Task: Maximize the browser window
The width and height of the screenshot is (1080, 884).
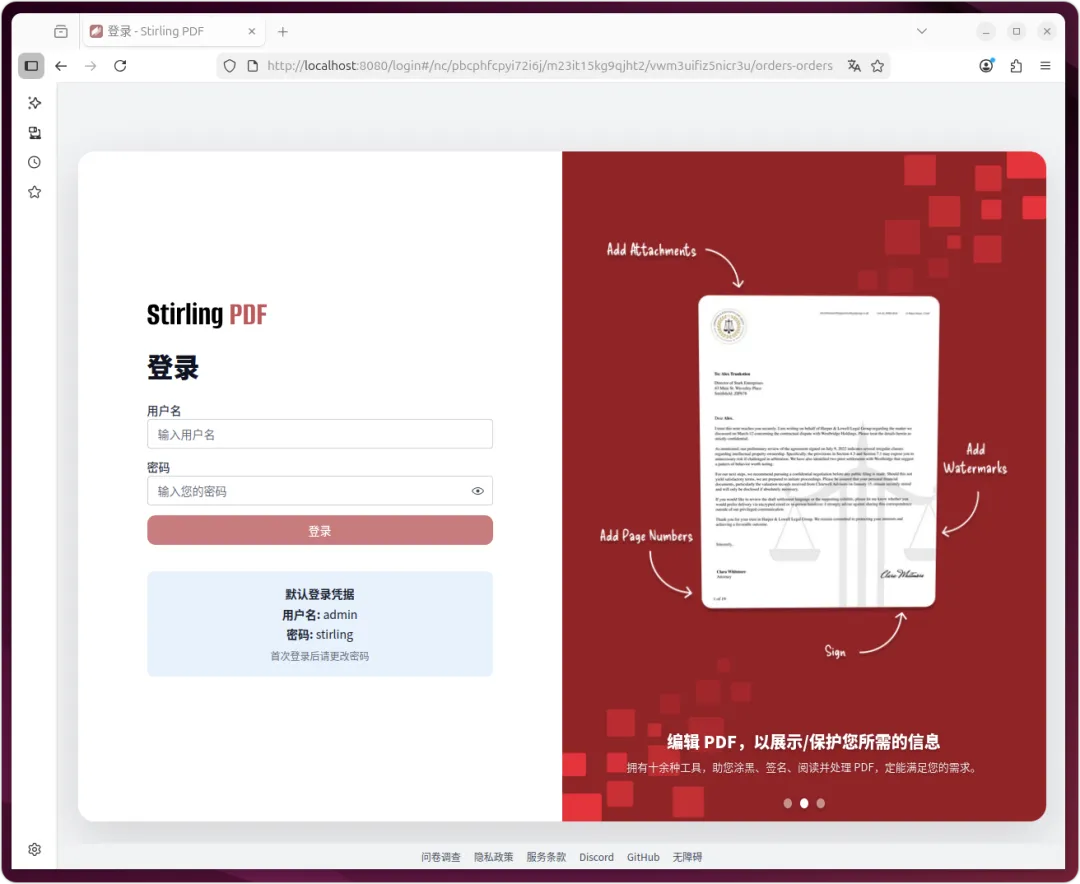Action: coord(1016,32)
